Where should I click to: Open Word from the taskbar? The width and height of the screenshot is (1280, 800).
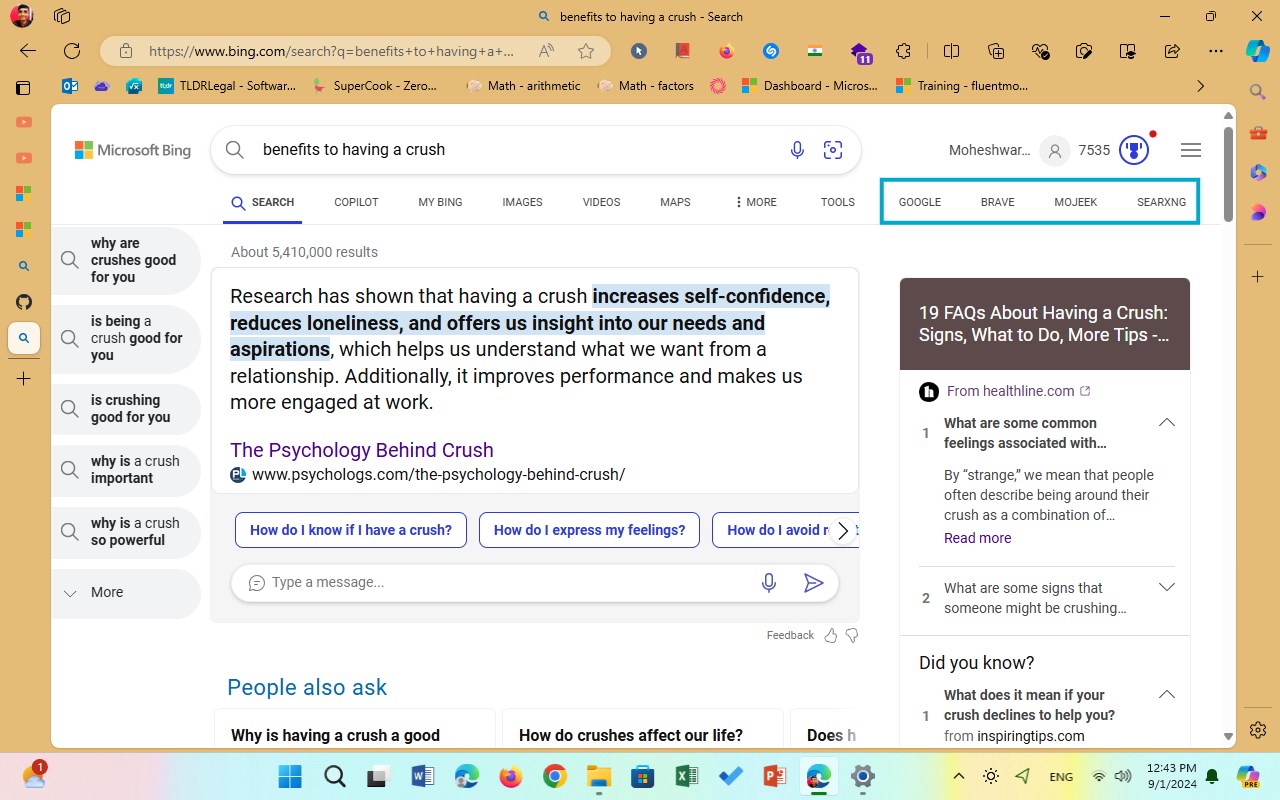point(422,776)
